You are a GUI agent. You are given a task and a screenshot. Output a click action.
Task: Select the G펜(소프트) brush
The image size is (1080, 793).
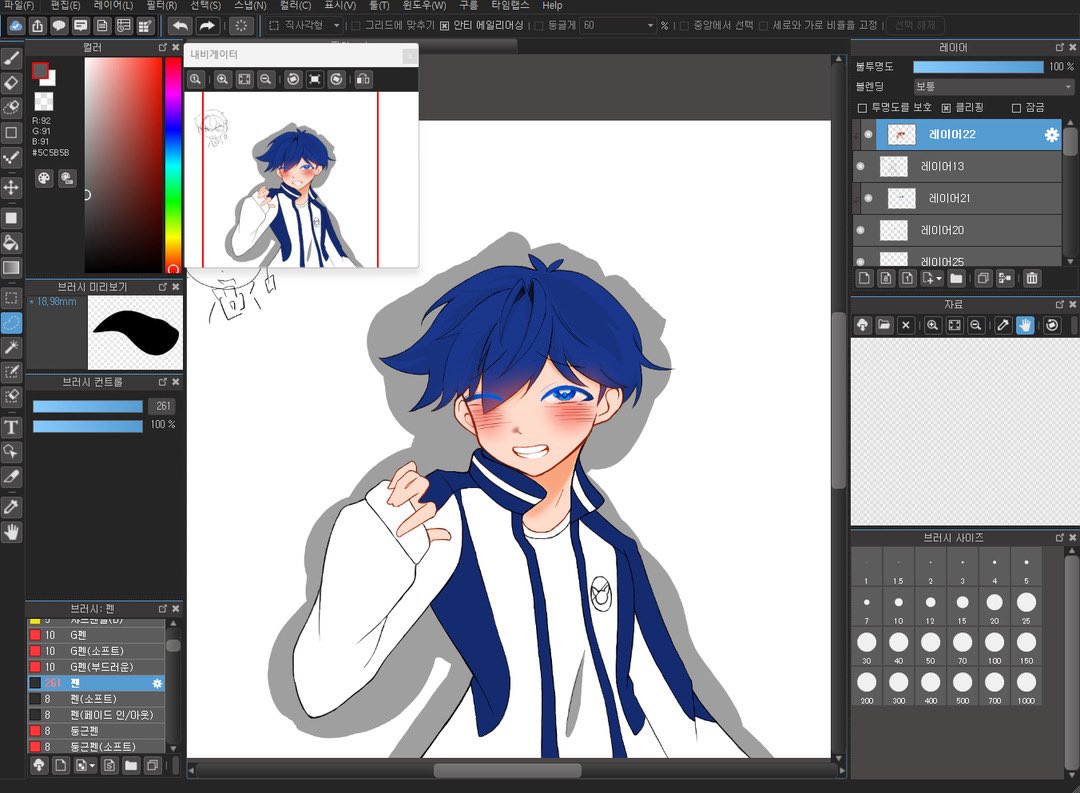pos(96,651)
